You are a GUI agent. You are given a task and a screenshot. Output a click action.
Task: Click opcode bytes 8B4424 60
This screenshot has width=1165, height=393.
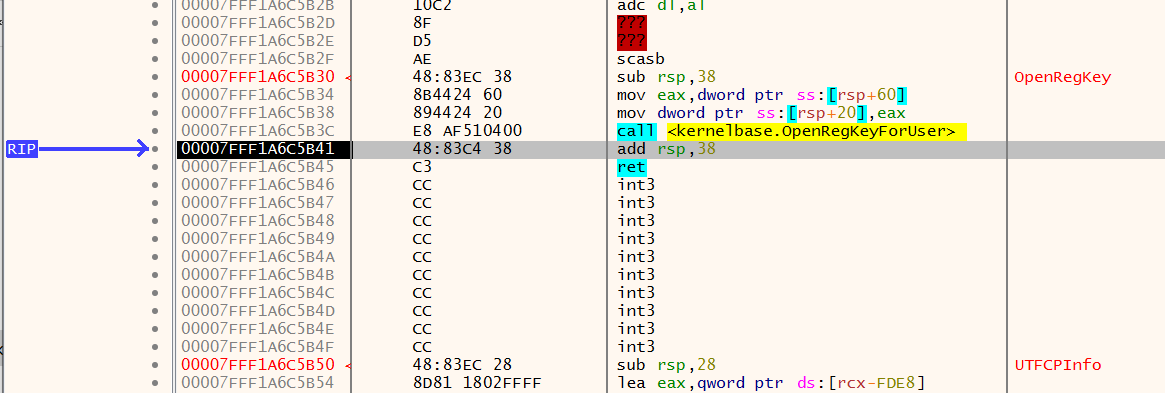(458, 95)
